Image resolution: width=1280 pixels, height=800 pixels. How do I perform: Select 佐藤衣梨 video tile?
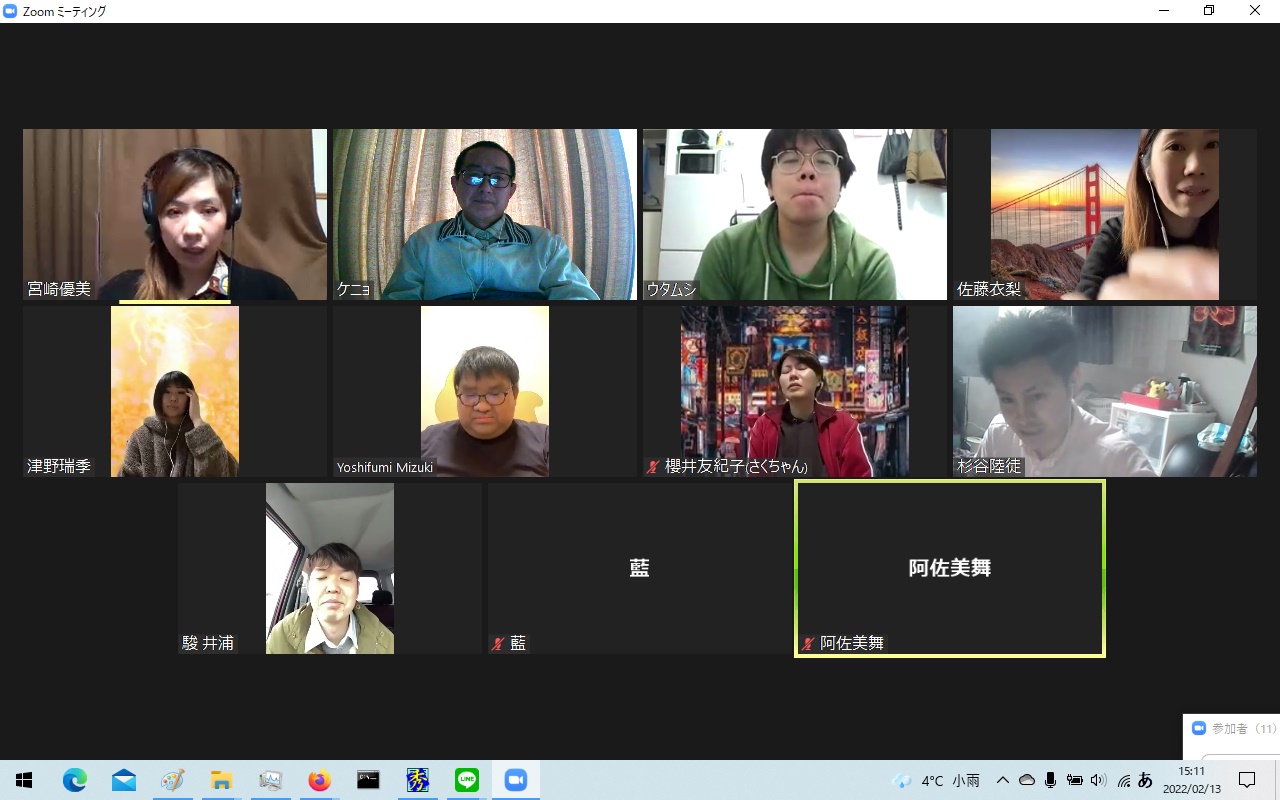click(1105, 214)
